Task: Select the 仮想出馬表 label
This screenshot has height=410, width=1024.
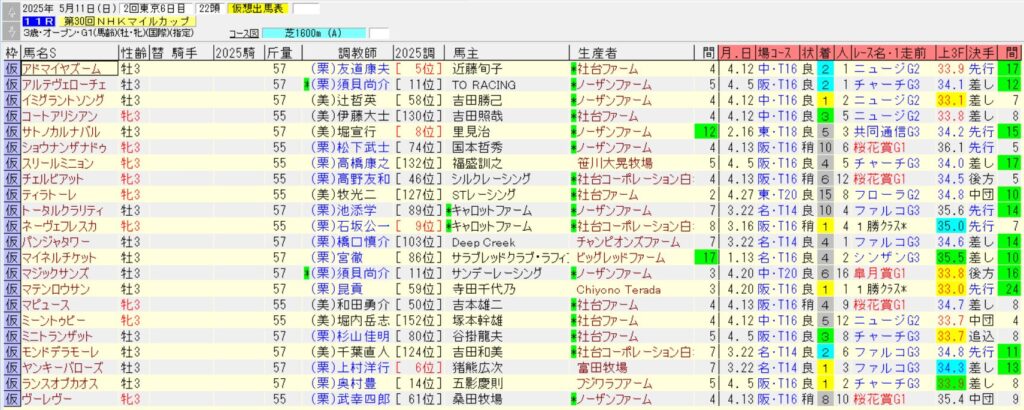Action: (x=259, y=8)
